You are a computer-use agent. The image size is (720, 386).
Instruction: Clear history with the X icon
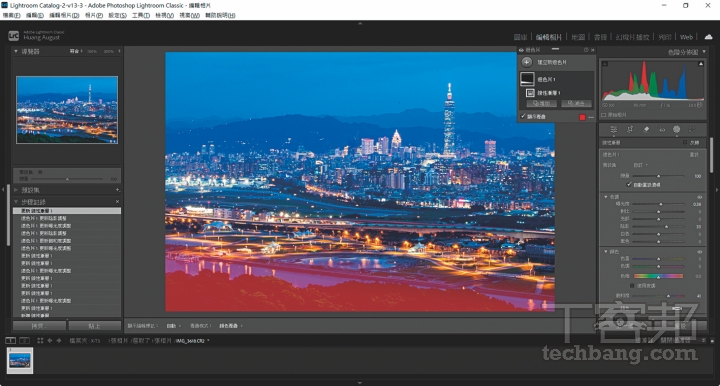point(117,201)
